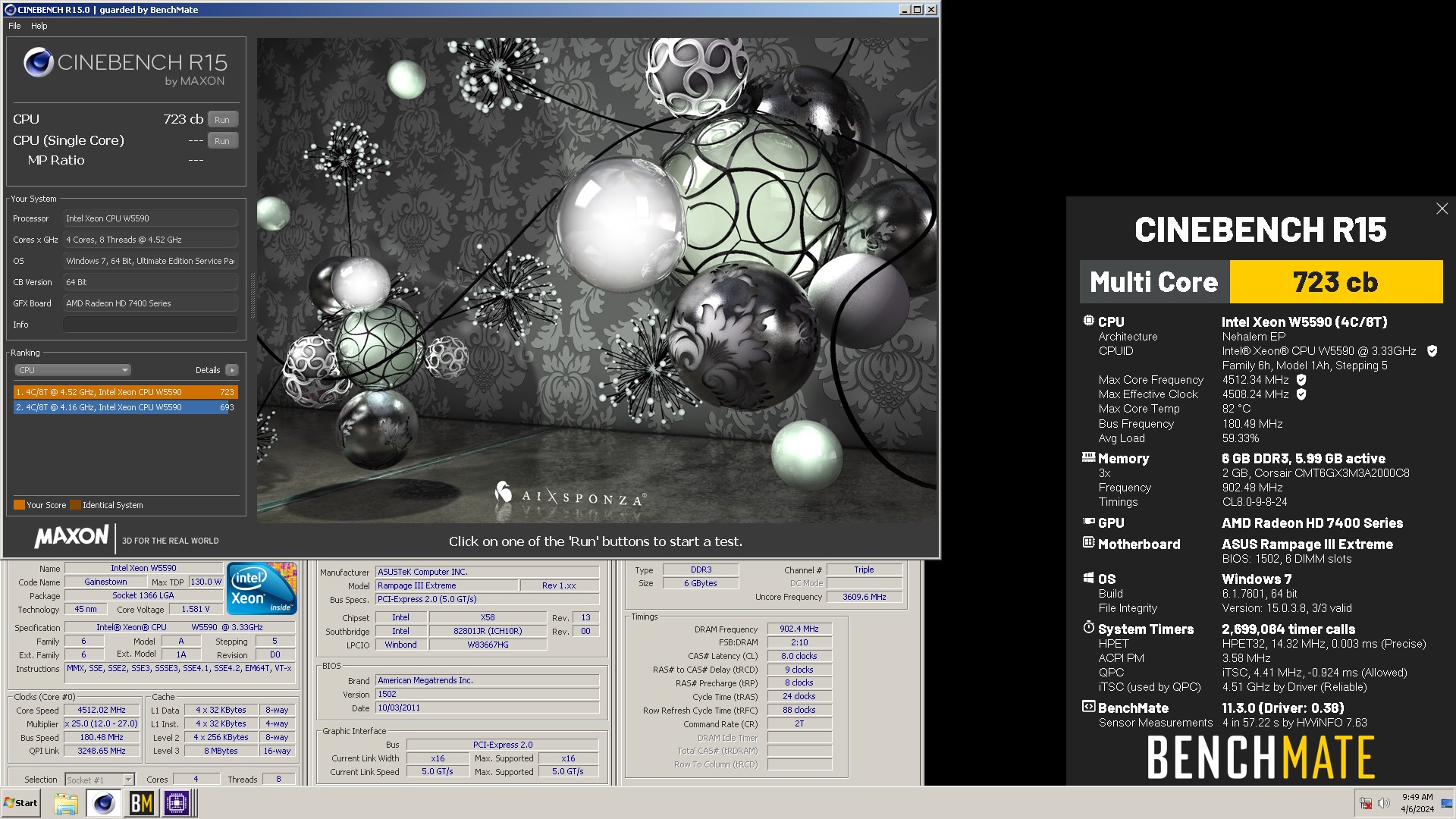Click the Max Core Temp 82 °C reading
1456x819 pixels.
coord(1237,409)
